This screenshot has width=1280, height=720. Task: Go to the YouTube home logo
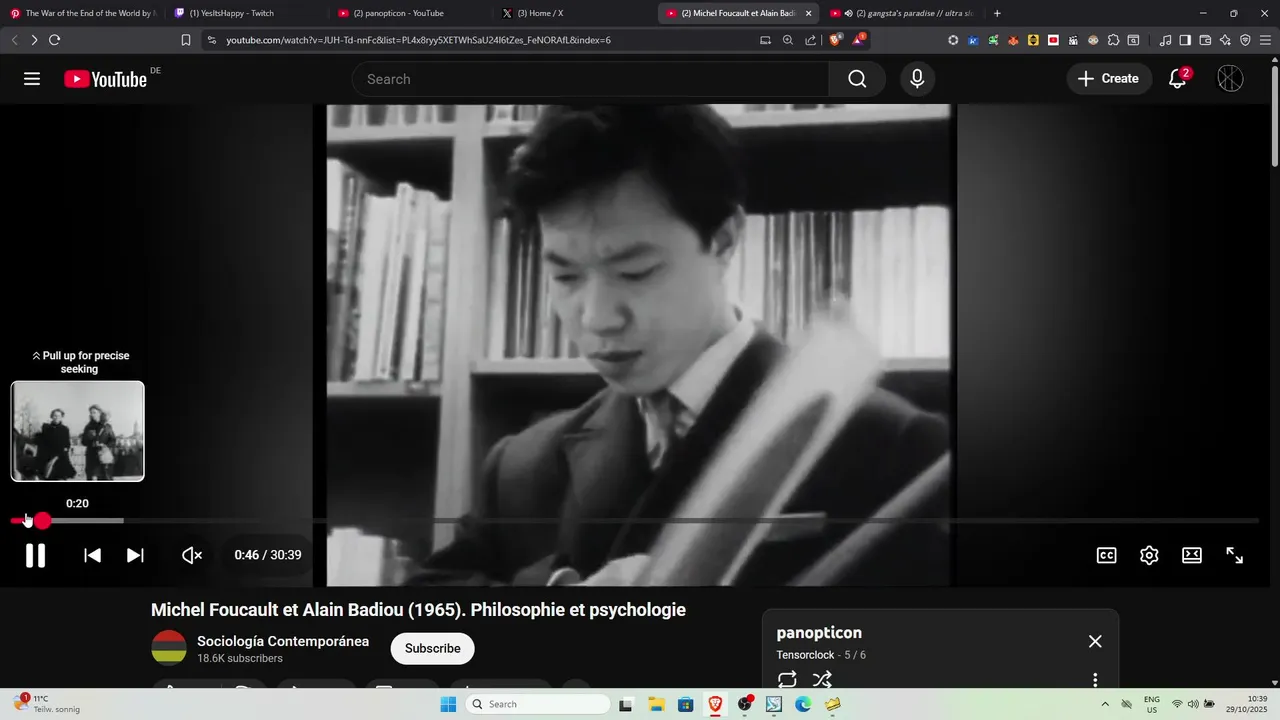105,79
